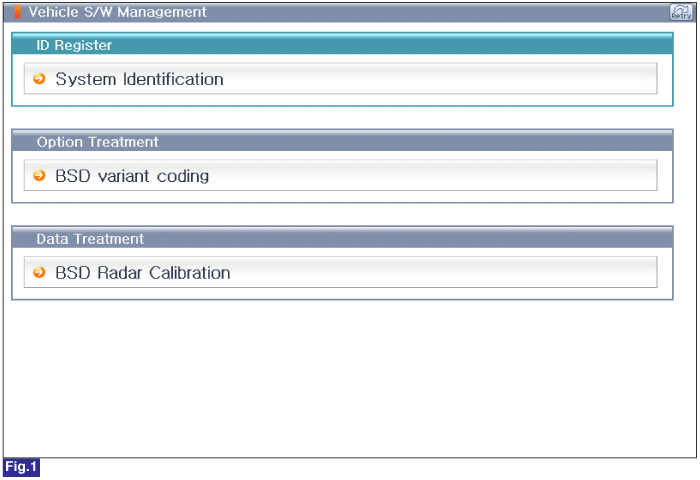Screen dimensions: 700x480
Task: Click orange arrow beside BSD variant coding
Action: click(39, 175)
